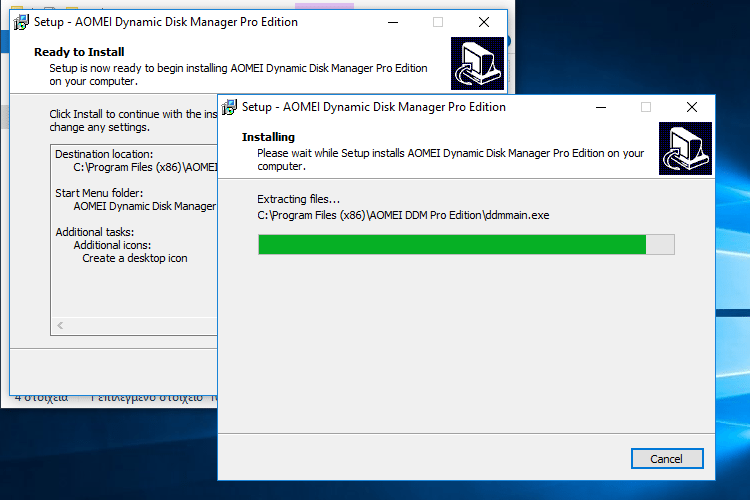Click the 'Installing' heading
Viewport: 750px width, 500px height.
tap(268, 137)
